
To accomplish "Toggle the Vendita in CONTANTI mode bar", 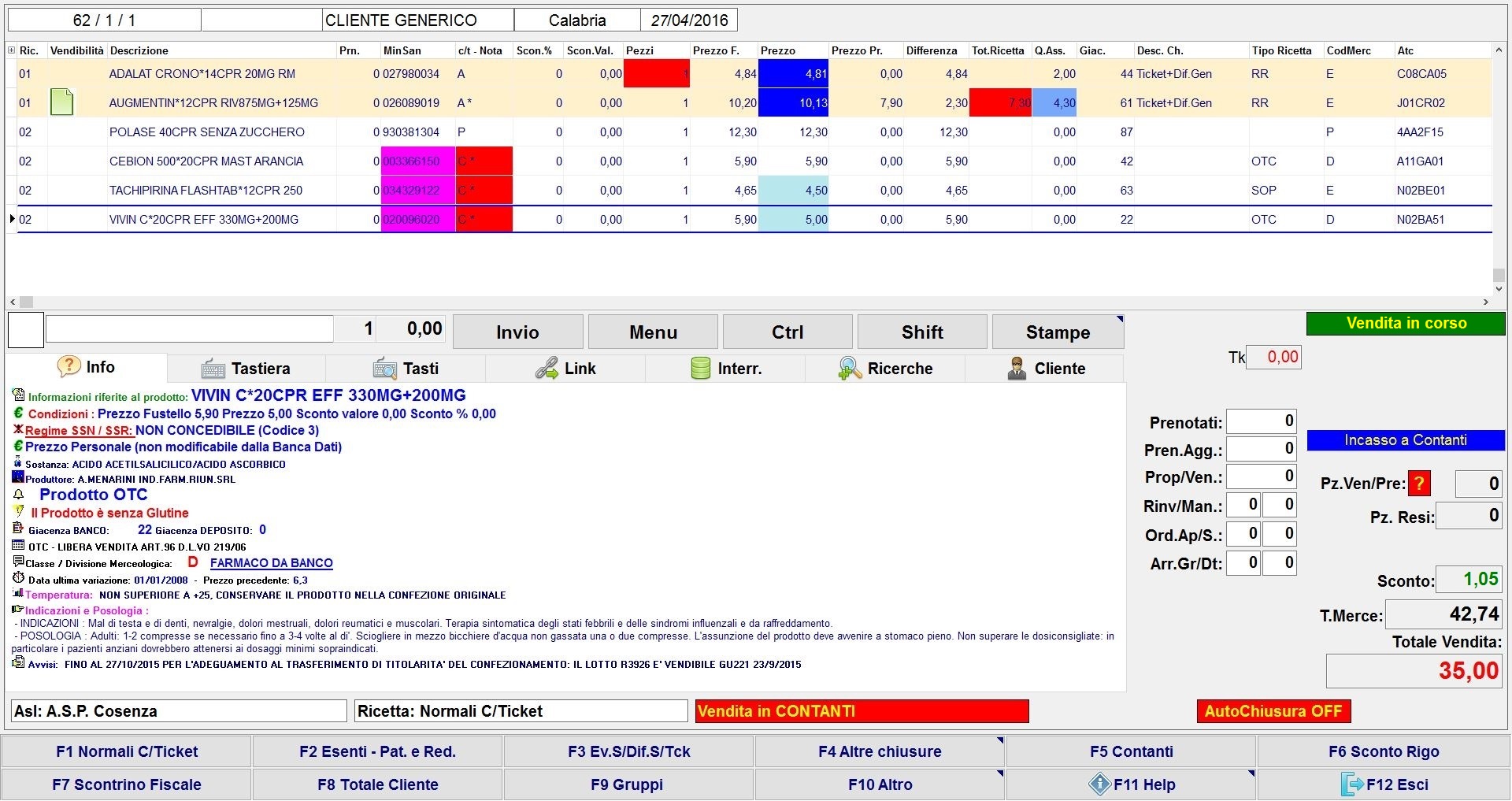I will click(862, 711).
